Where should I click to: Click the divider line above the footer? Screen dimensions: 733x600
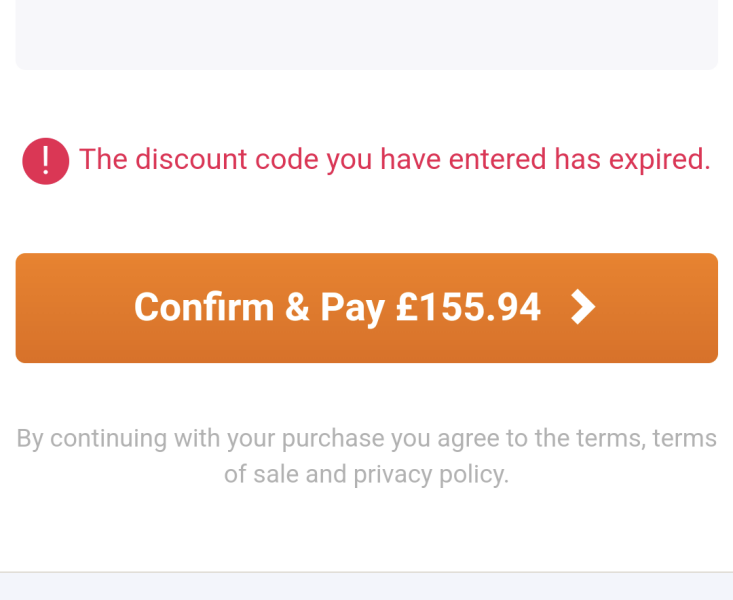pos(366,572)
